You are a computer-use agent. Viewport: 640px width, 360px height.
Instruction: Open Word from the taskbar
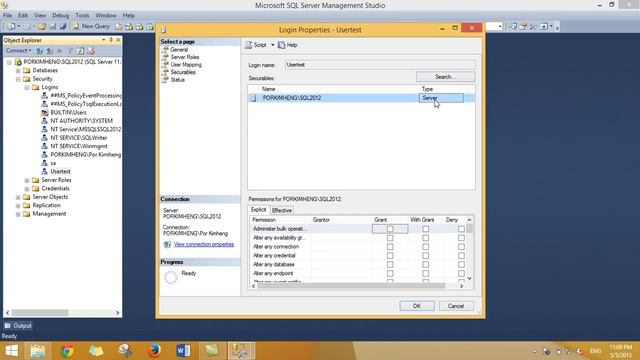point(183,351)
